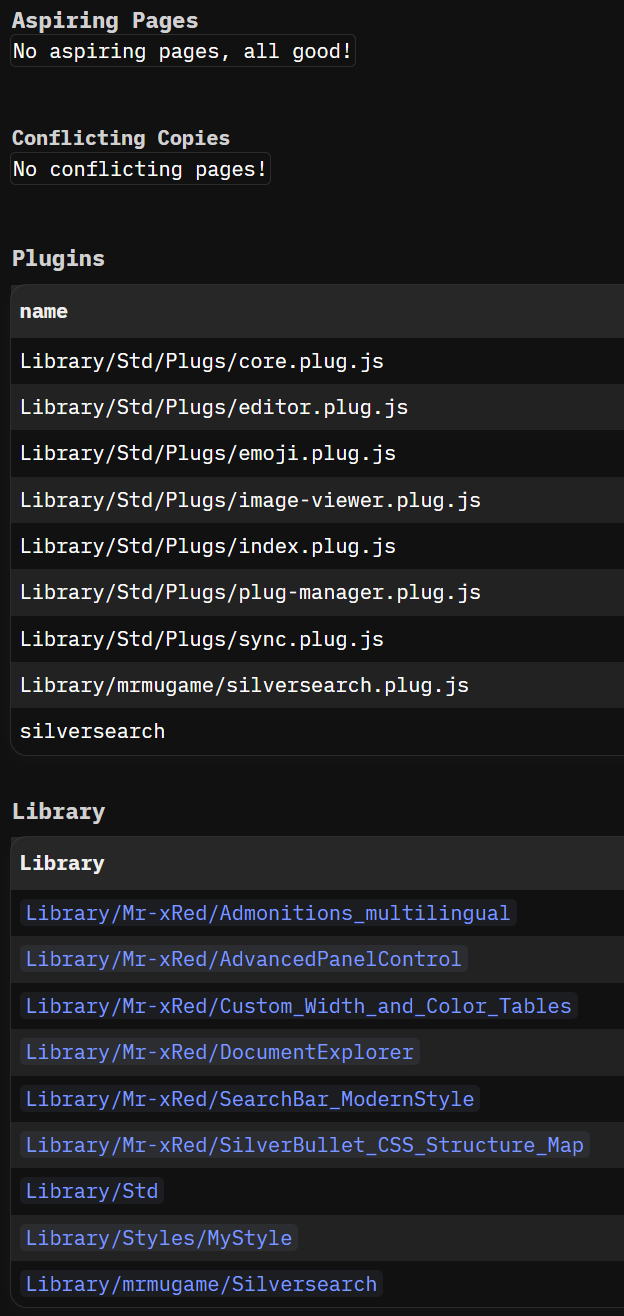The height and width of the screenshot is (1316, 624).
Task: Click plug-manager.plug.js in Plugins table
Action: tap(250, 593)
